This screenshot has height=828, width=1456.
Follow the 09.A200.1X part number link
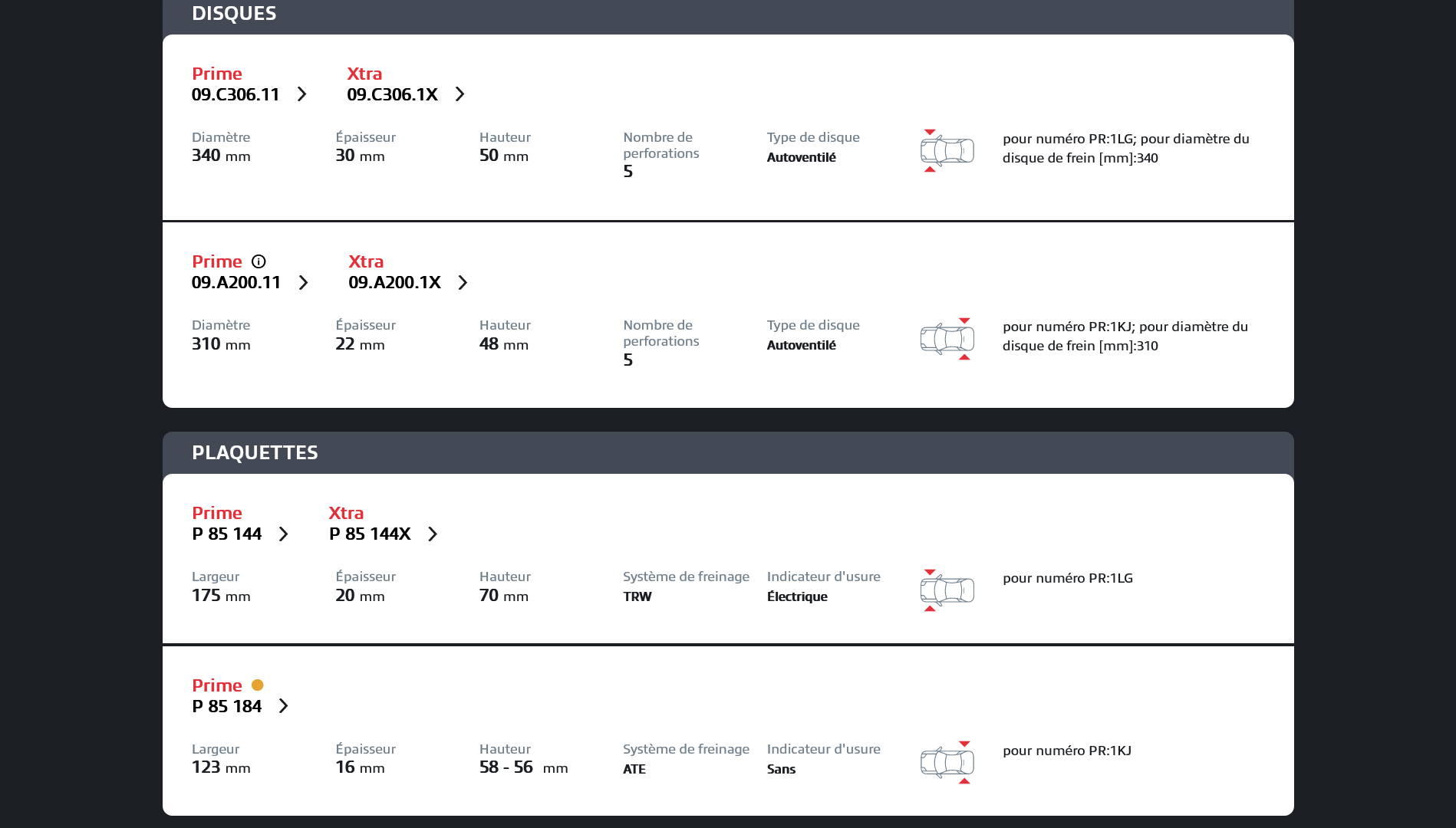pyautogui.click(x=394, y=283)
